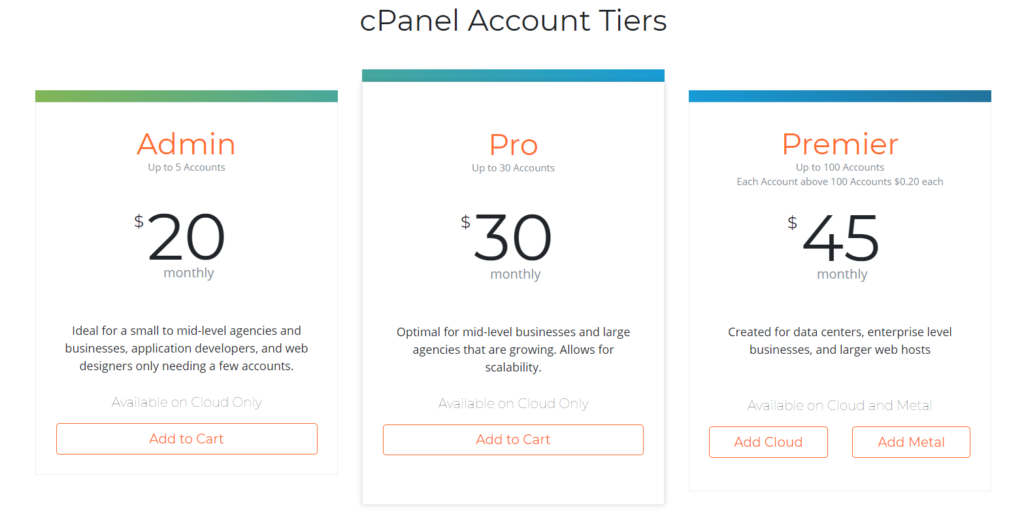Choose Add Metal for Premier tier
The width and height of the screenshot is (1024, 518).
(911, 442)
